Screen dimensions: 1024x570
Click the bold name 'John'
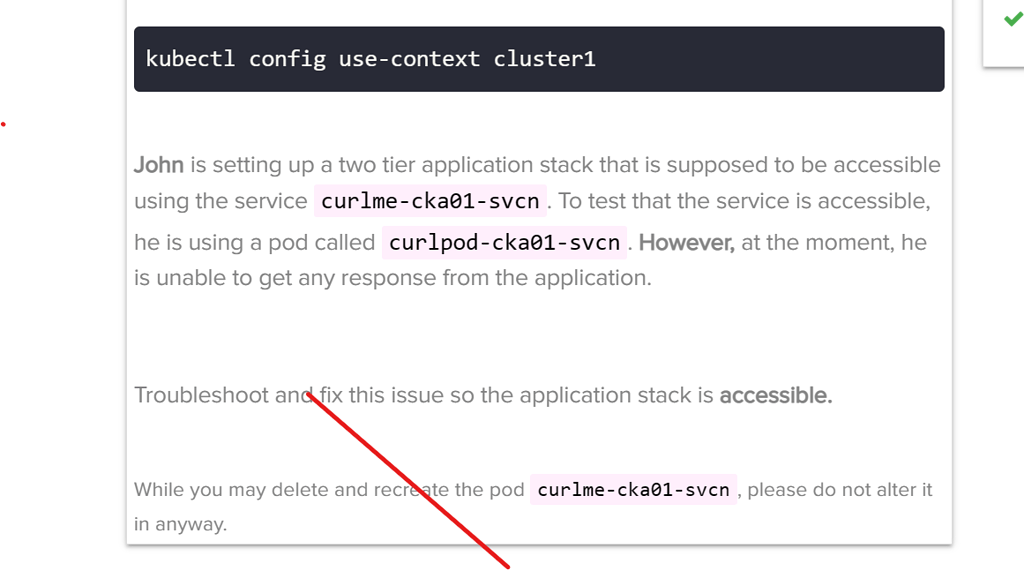tap(159, 165)
